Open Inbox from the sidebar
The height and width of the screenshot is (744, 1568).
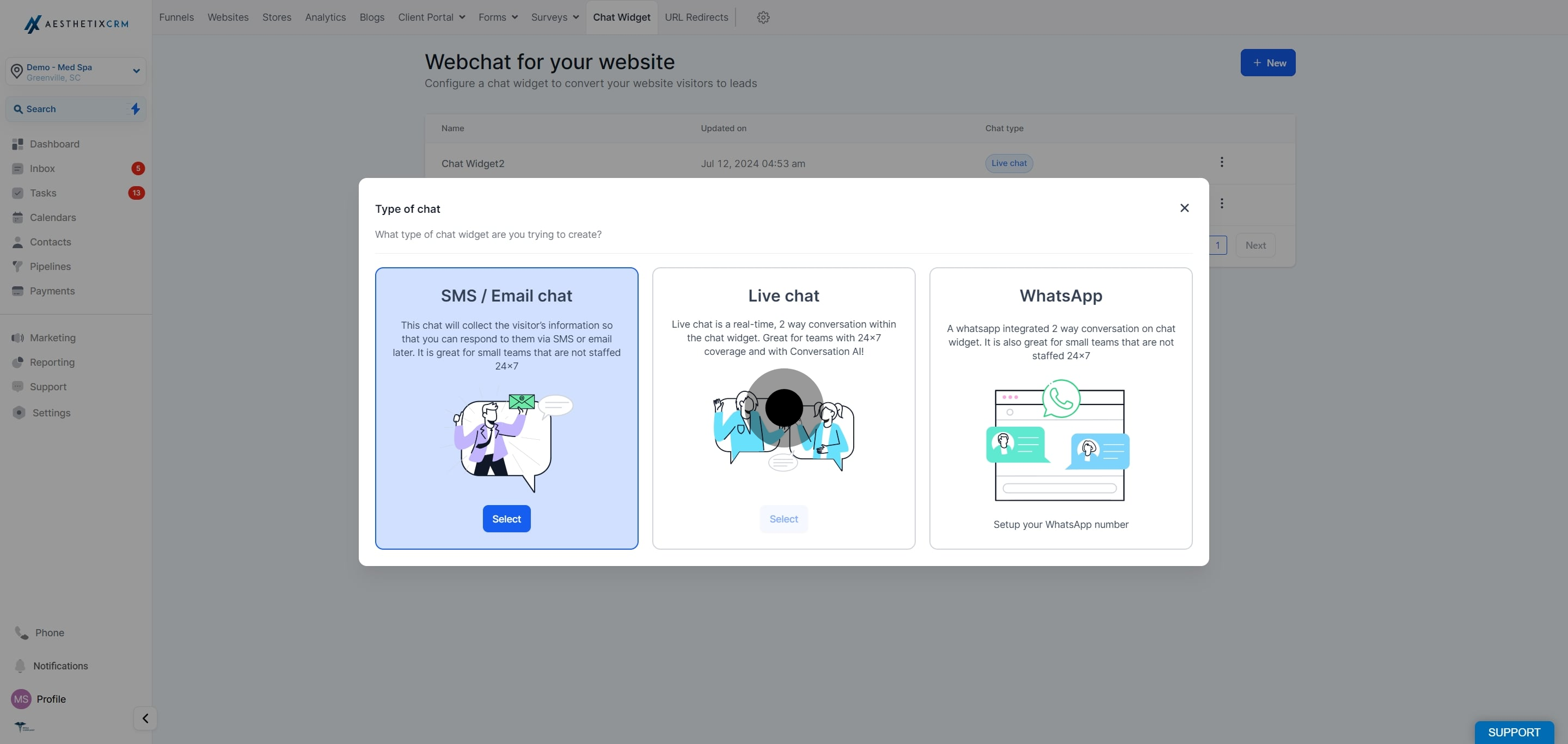[x=42, y=169]
